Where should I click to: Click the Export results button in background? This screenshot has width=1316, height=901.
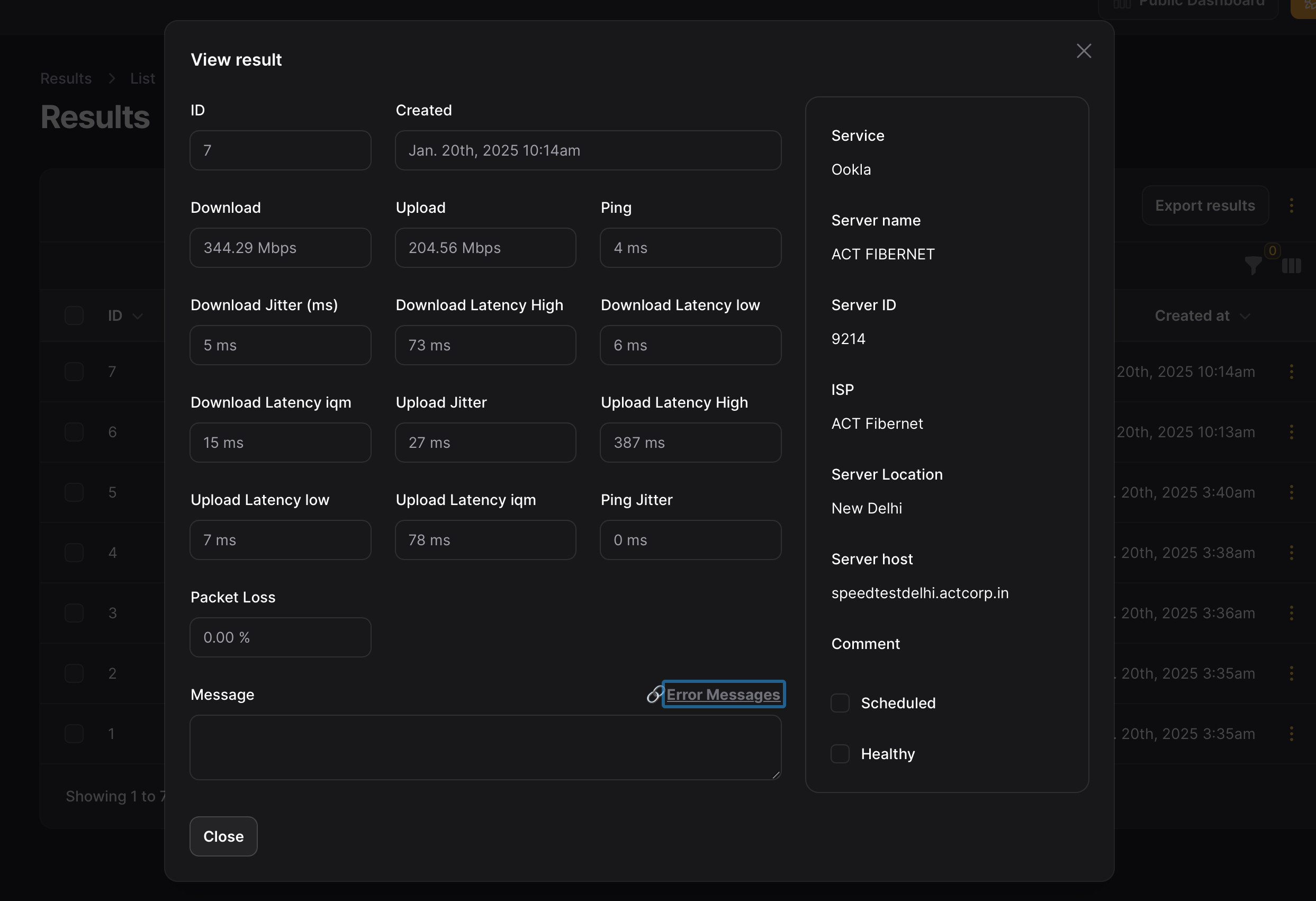tap(1204, 205)
